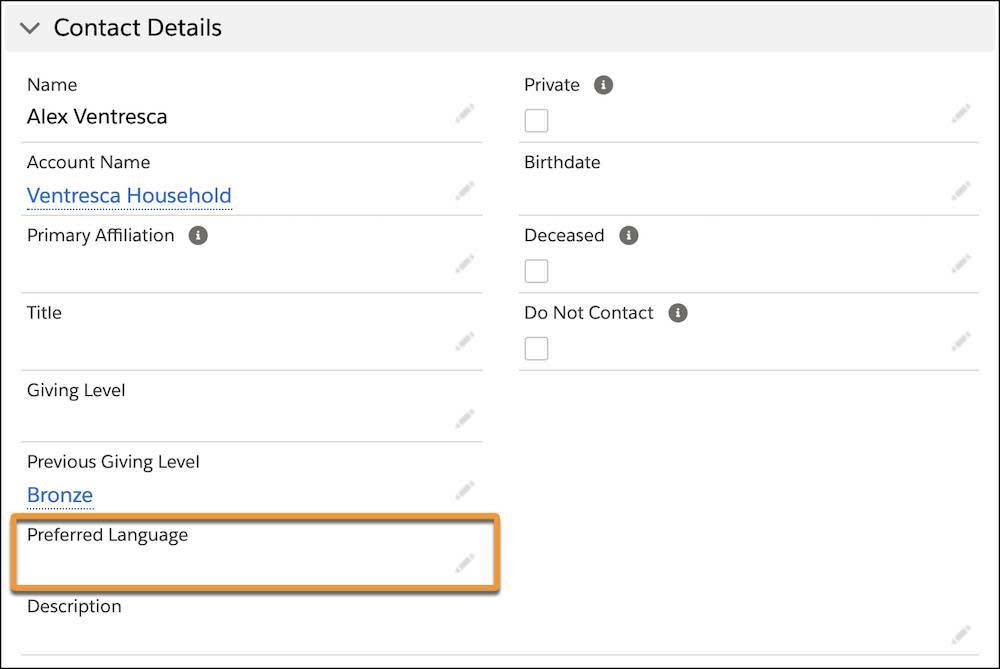Click the Preferred Language field label
Viewport: 1000px width, 669px height.
click(x=108, y=535)
